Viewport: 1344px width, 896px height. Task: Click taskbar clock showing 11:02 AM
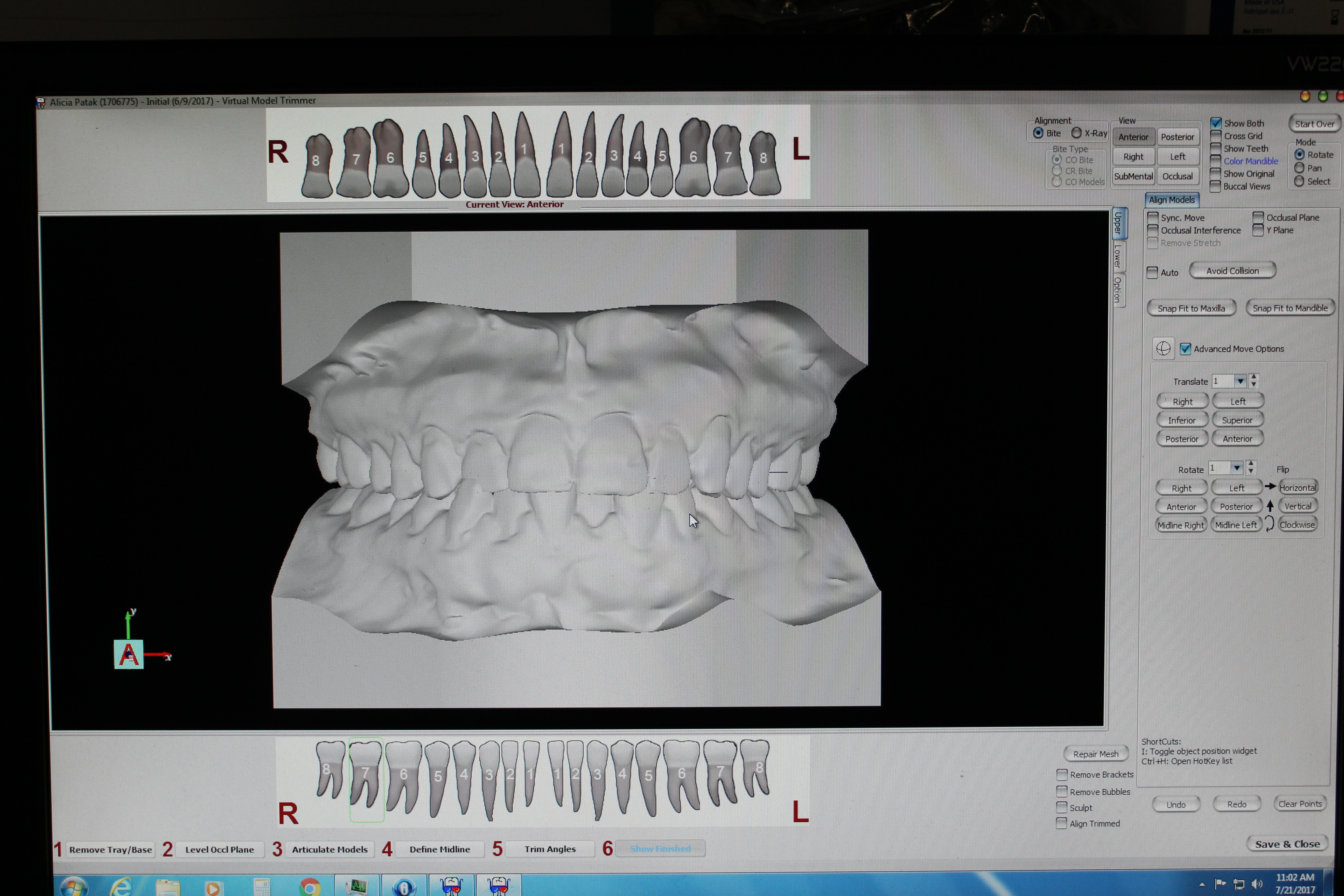[1295, 884]
